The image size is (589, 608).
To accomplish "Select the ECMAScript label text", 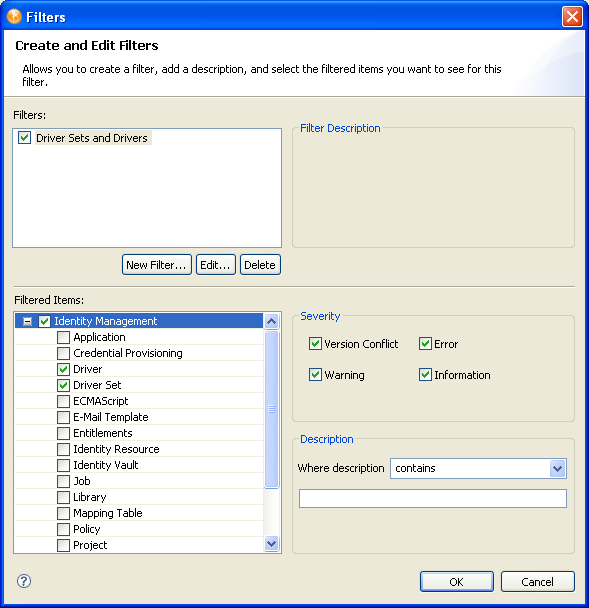I will 100,401.
